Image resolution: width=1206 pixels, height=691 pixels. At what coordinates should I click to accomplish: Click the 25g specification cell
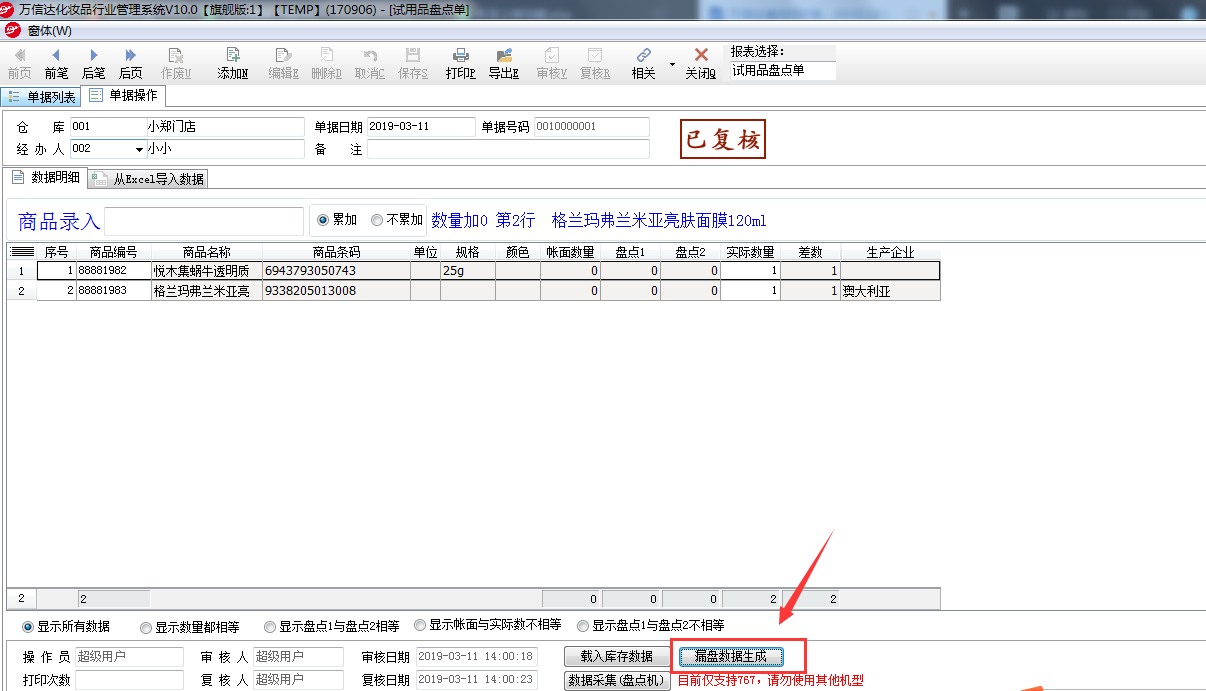(x=468, y=270)
